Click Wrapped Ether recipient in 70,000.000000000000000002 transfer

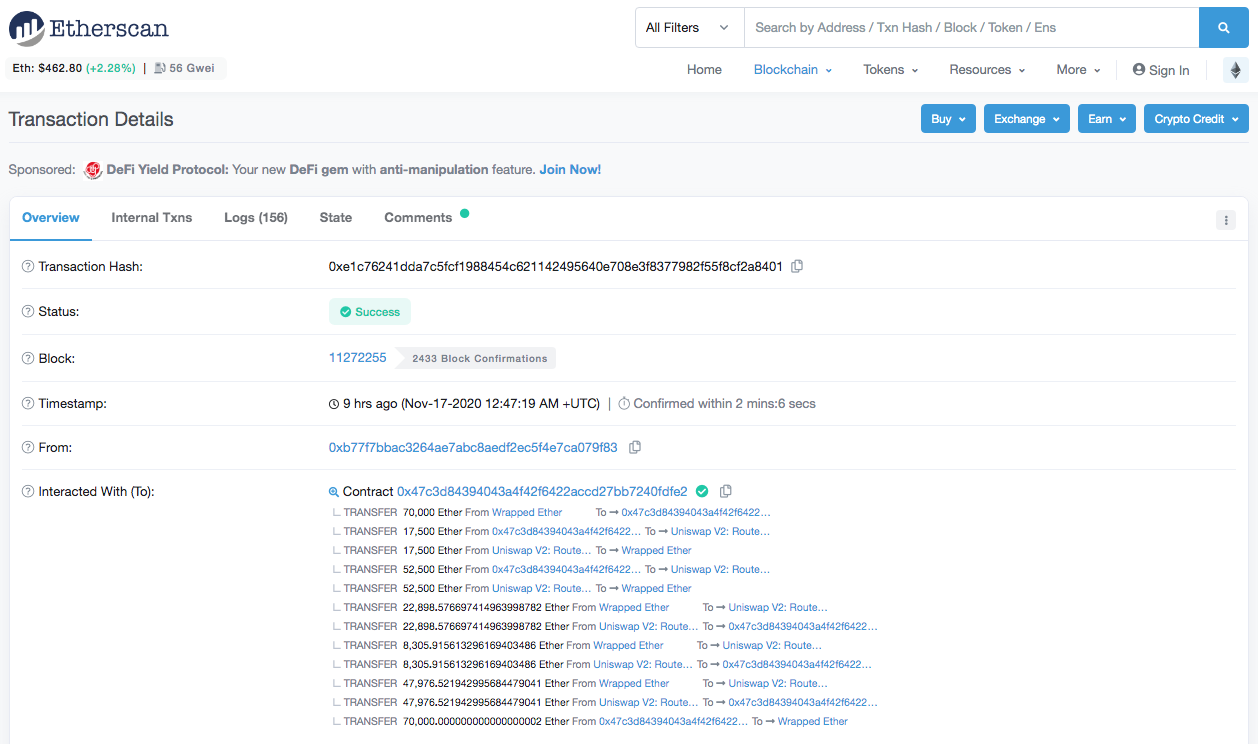[x=813, y=721]
